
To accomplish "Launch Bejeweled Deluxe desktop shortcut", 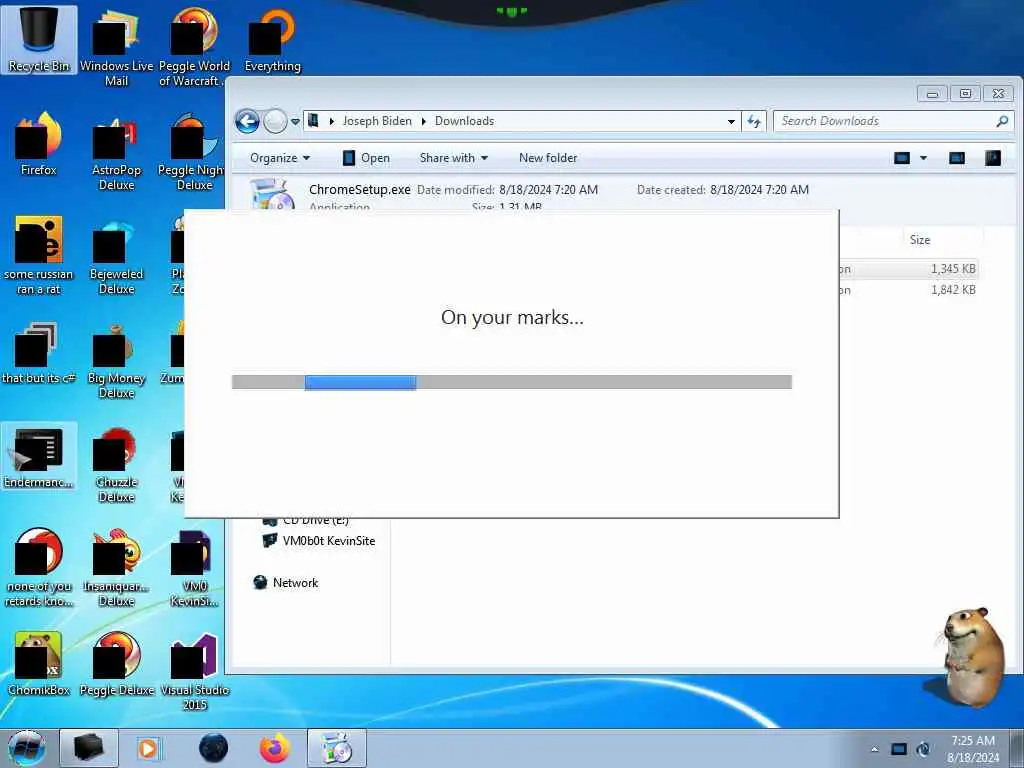I will [x=116, y=257].
